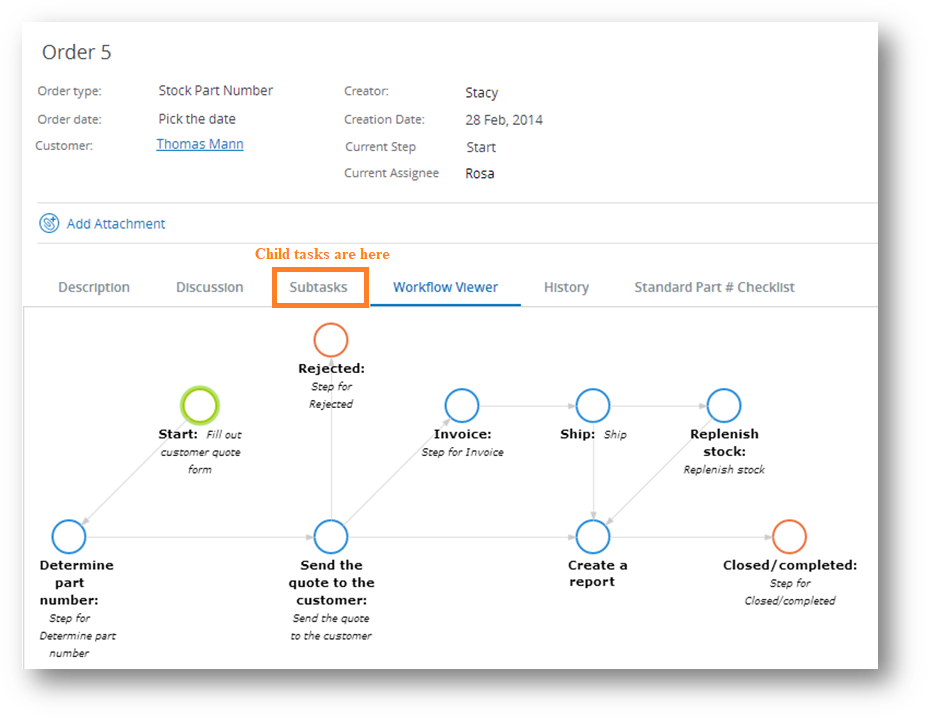Viewport: 927px width, 718px height.
Task: Click the Stock Part Number order type value
Action: (x=215, y=91)
